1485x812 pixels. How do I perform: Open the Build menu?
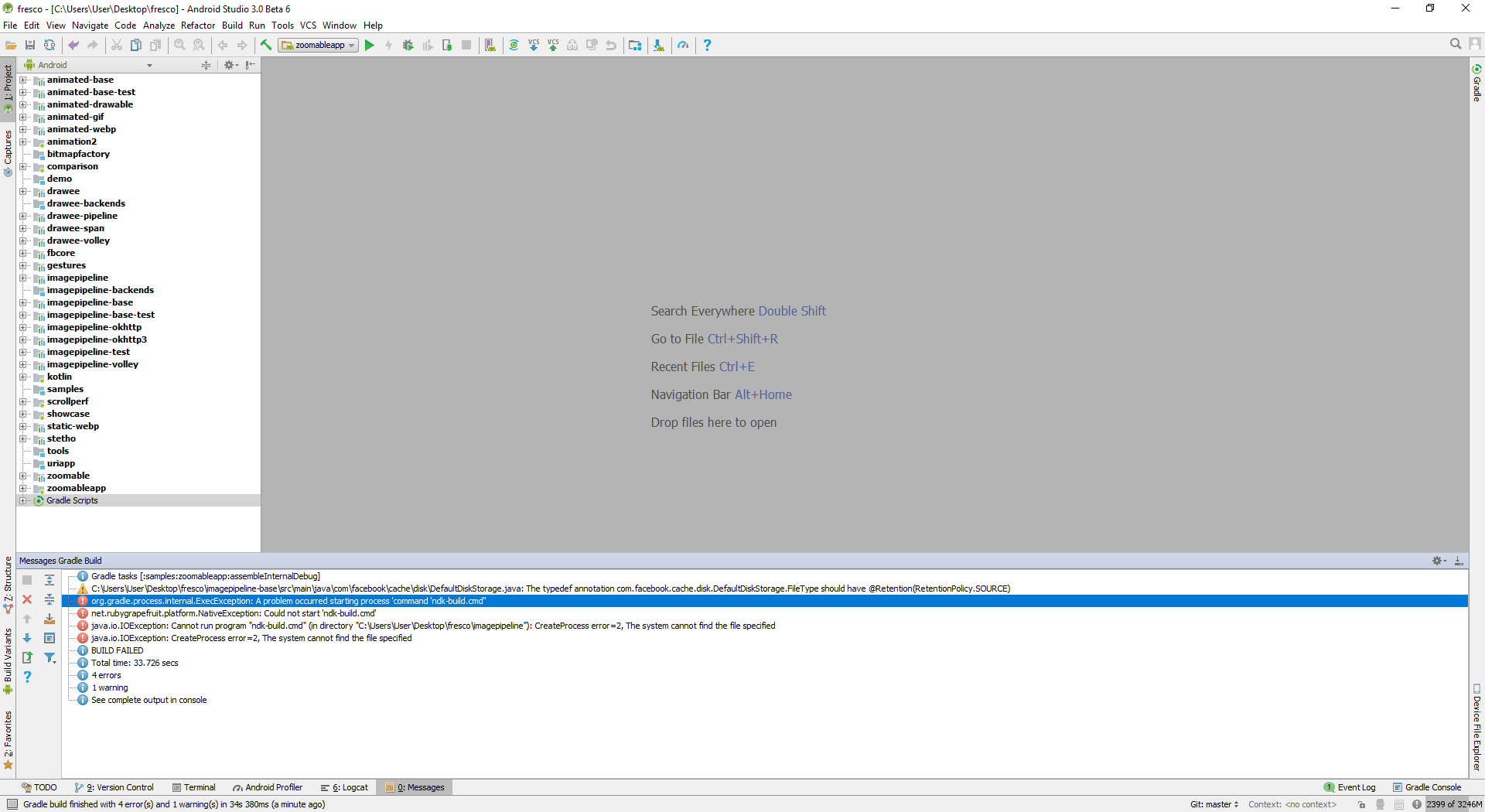click(231, 25)
